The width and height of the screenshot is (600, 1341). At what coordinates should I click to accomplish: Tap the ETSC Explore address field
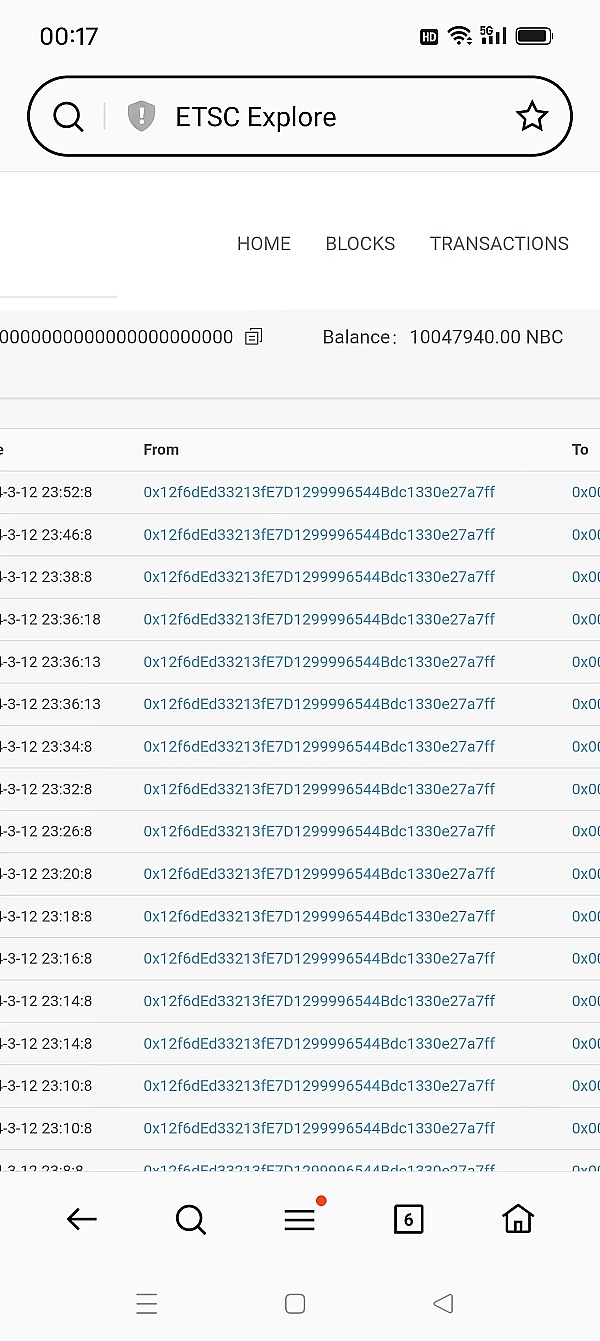320,117
